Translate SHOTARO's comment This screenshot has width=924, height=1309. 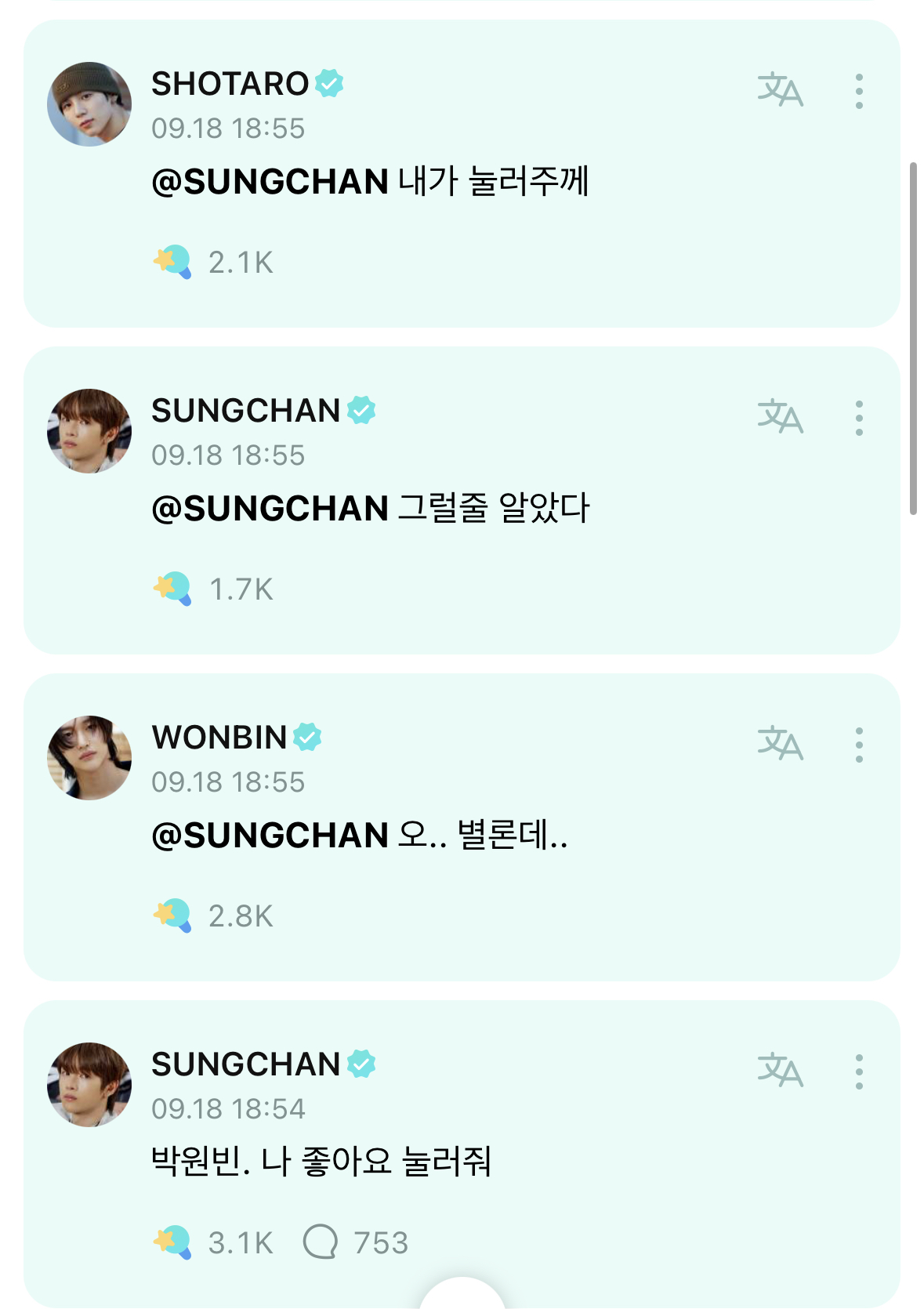click(780, 90)
